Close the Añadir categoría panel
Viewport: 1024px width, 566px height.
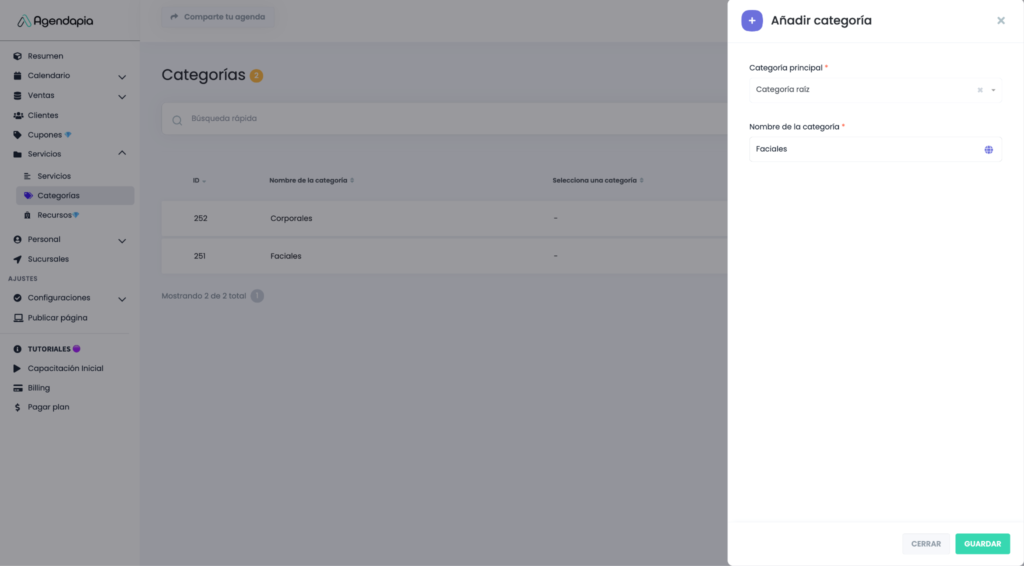[1001, 20]
